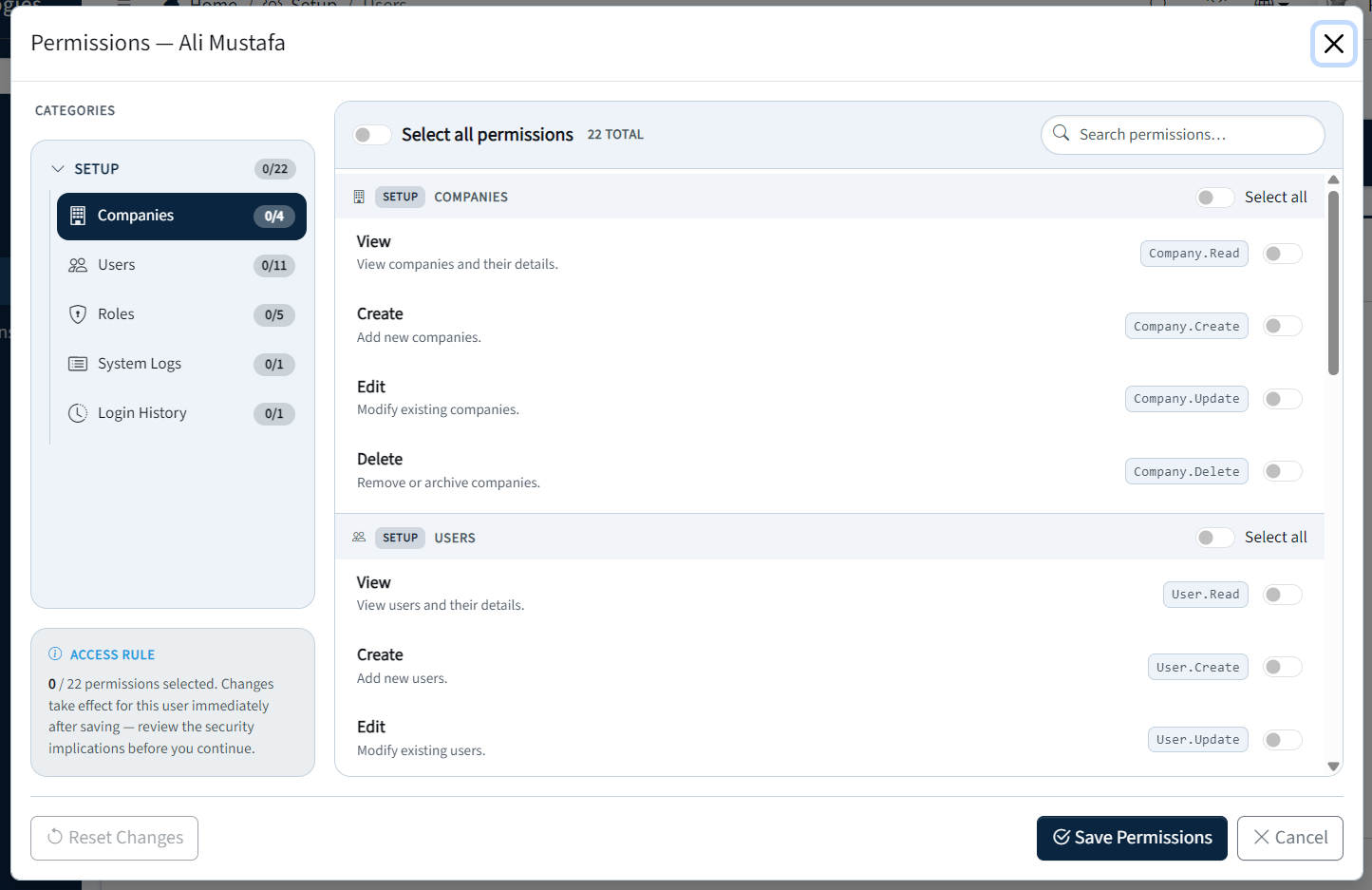
Task: Click the 0/5 badge beside Roles
Action: pyautogui.click(x=274, y=315)
